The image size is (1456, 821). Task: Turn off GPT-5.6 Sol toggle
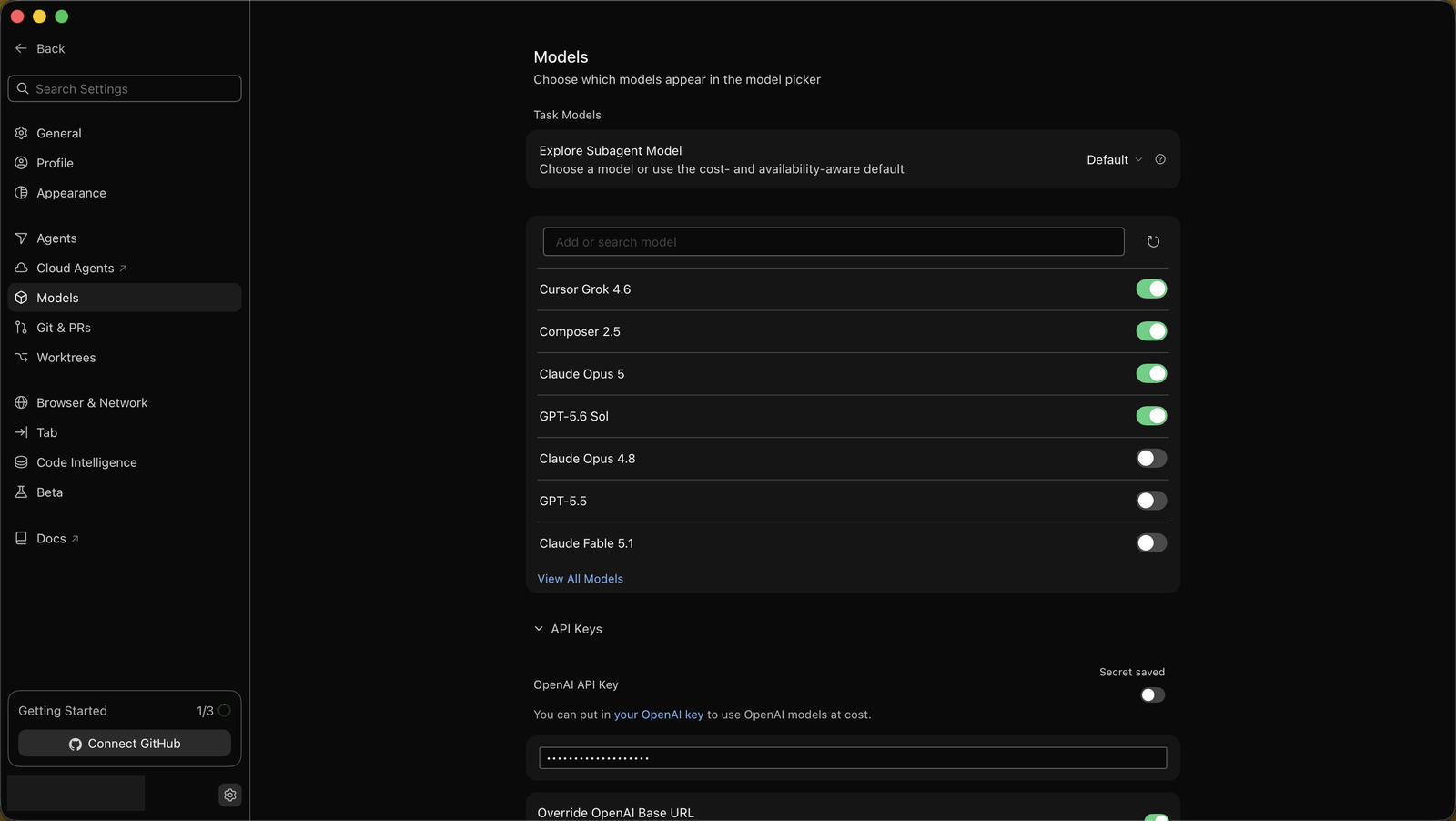pos(1151,416)
